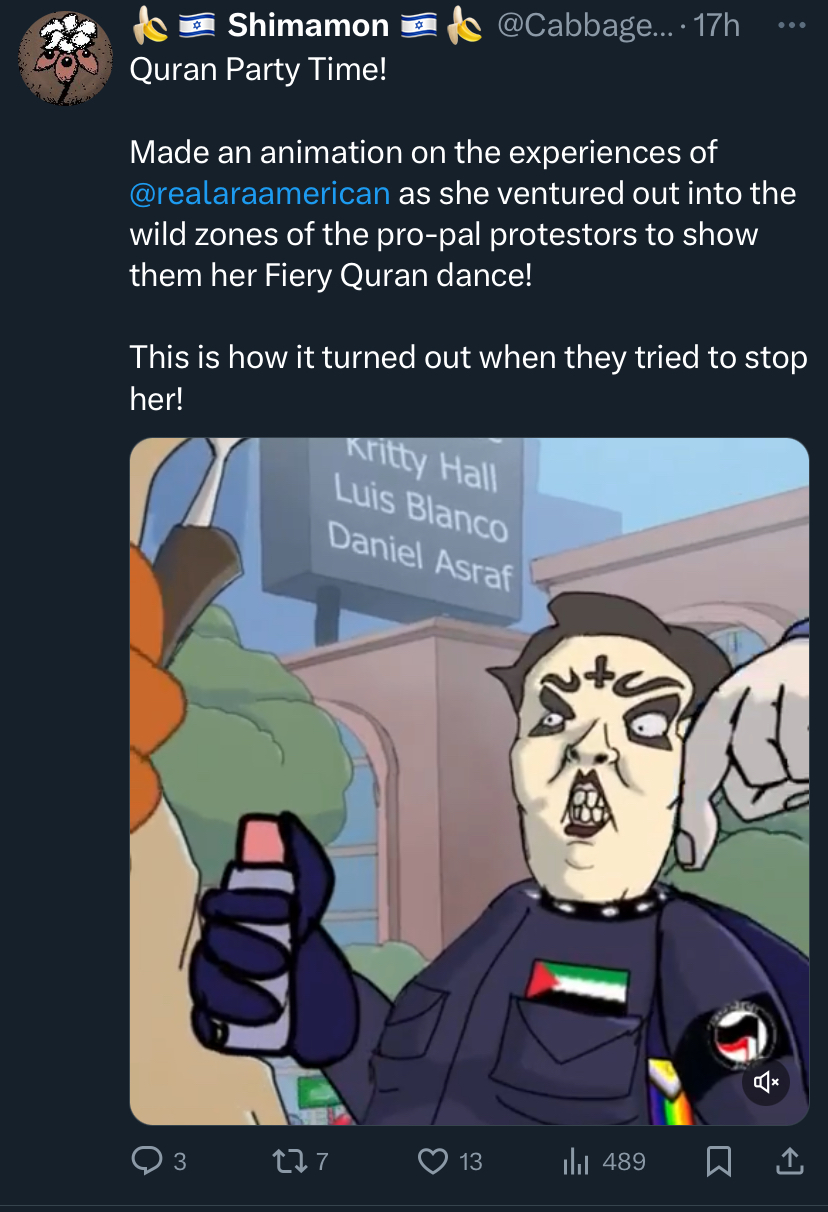Unmute the video with speaker icon

pyautogui.click(x=766, y=1082)
